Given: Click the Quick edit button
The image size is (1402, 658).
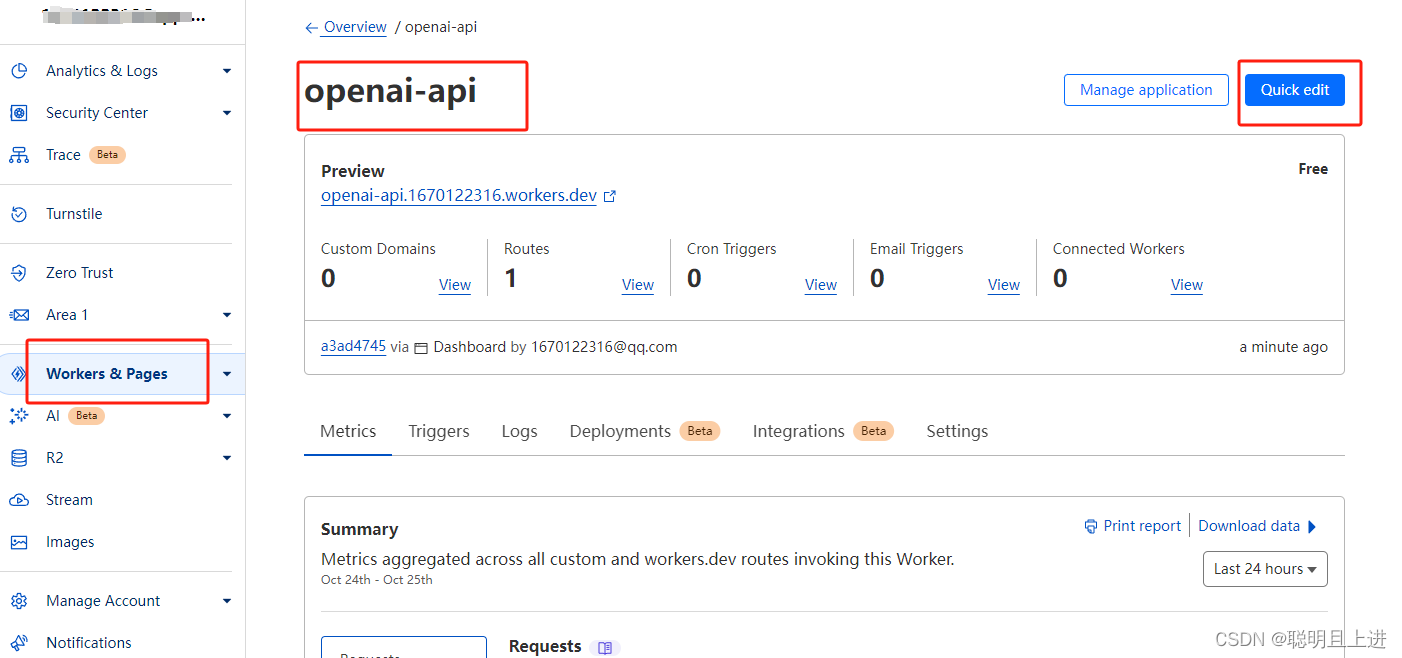Looking at the screenshot, I should pyautogui.click(x=1295, y=90).
